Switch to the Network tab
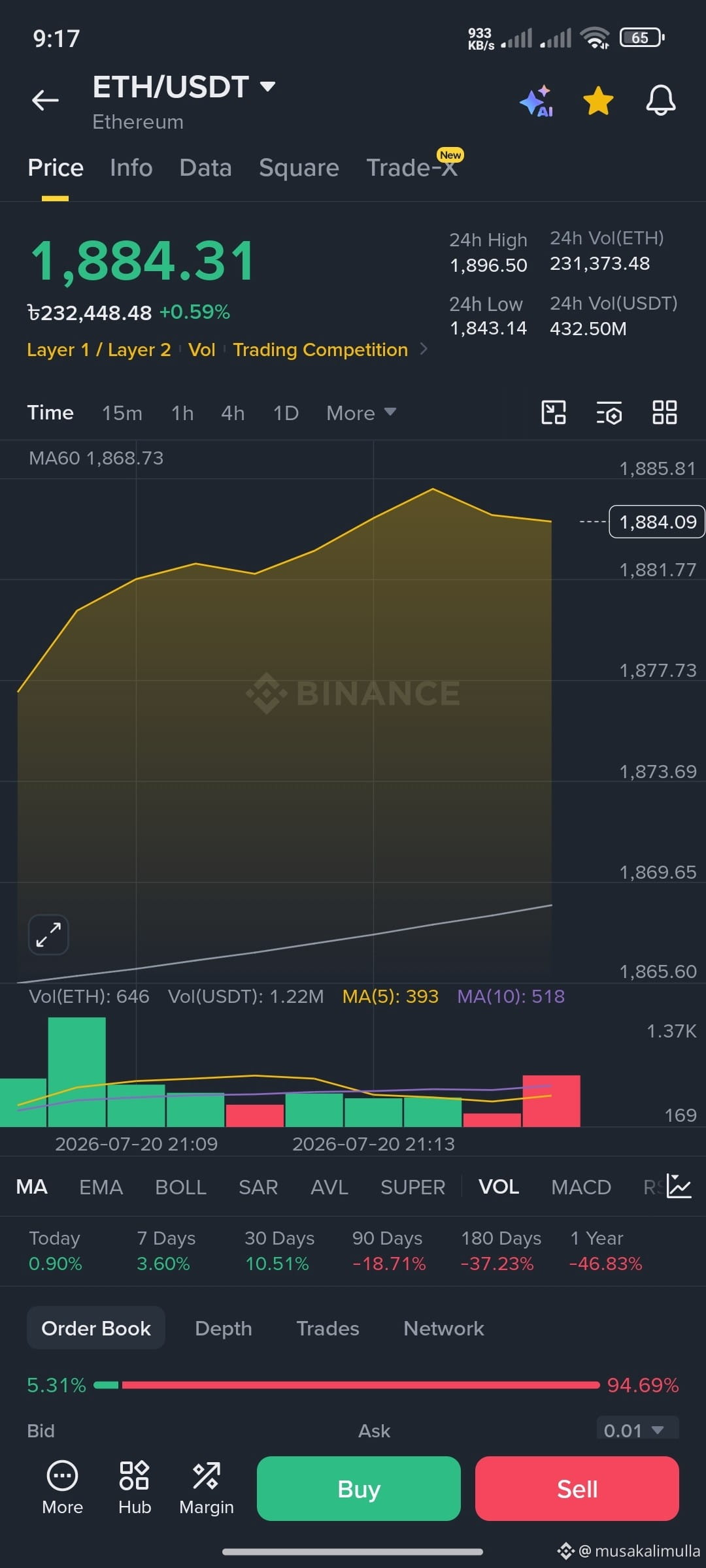This screenshot has height=1568, width=706. [444, 1329]
